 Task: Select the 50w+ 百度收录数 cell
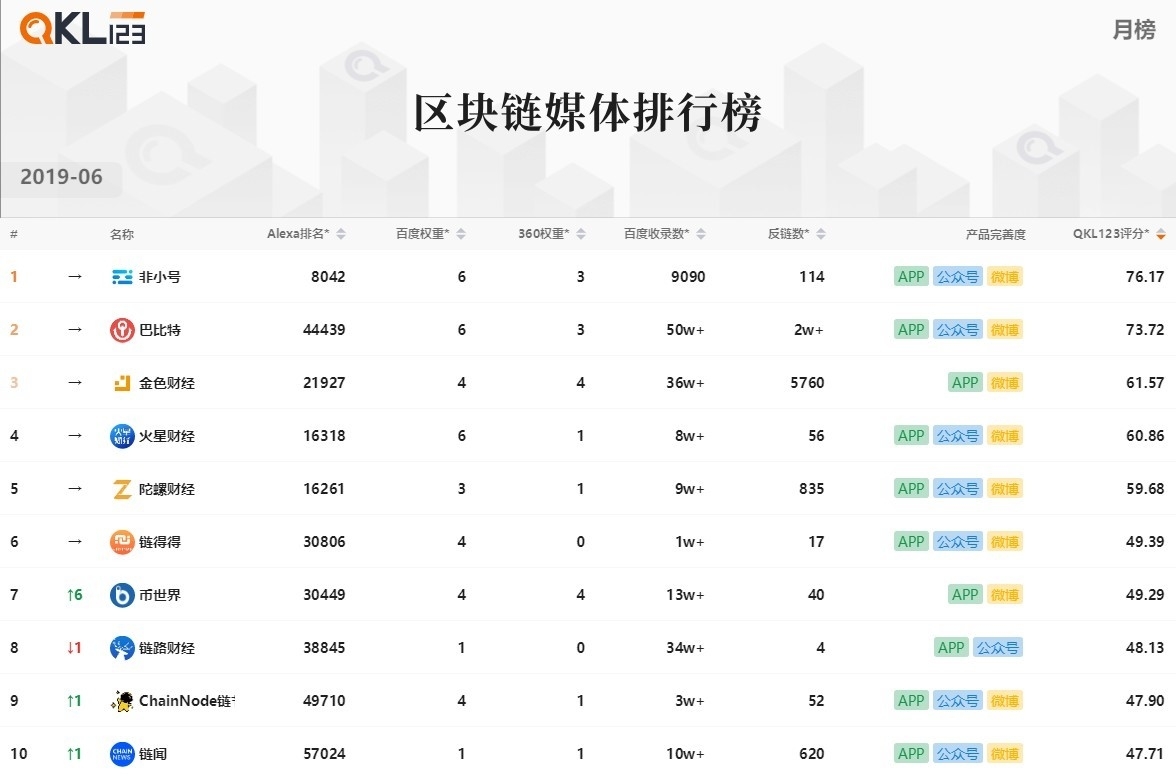pos(686,330)
